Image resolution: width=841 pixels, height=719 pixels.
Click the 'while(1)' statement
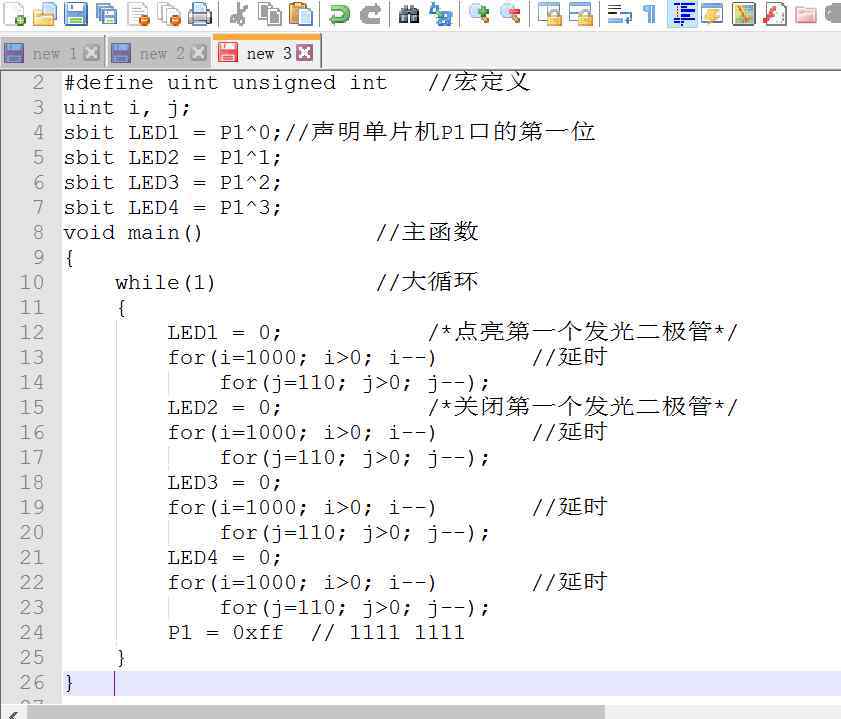click(165, 283)
